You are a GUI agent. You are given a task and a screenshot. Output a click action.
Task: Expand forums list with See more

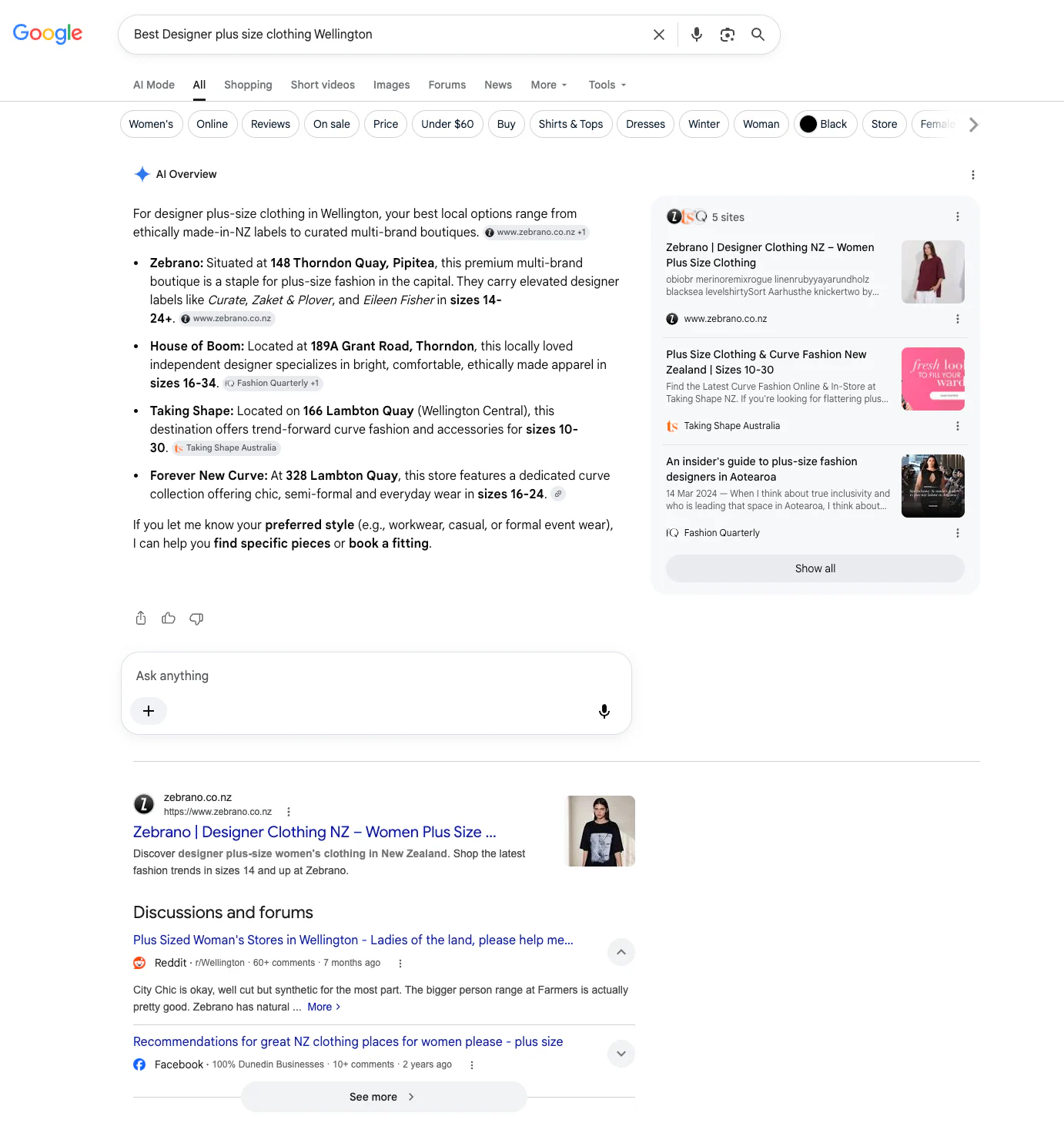383,1097
